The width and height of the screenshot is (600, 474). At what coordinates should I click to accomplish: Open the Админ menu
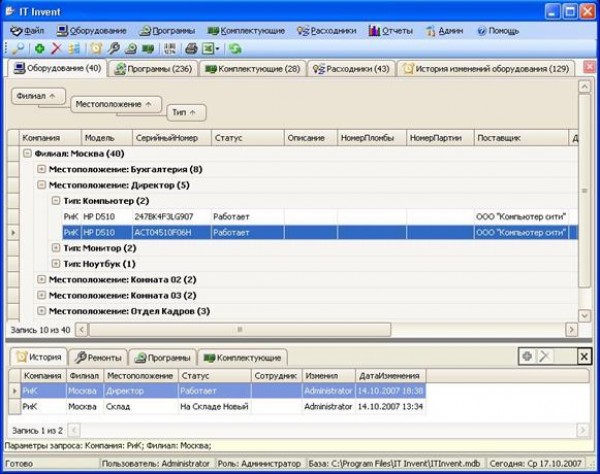coord(444,31)
